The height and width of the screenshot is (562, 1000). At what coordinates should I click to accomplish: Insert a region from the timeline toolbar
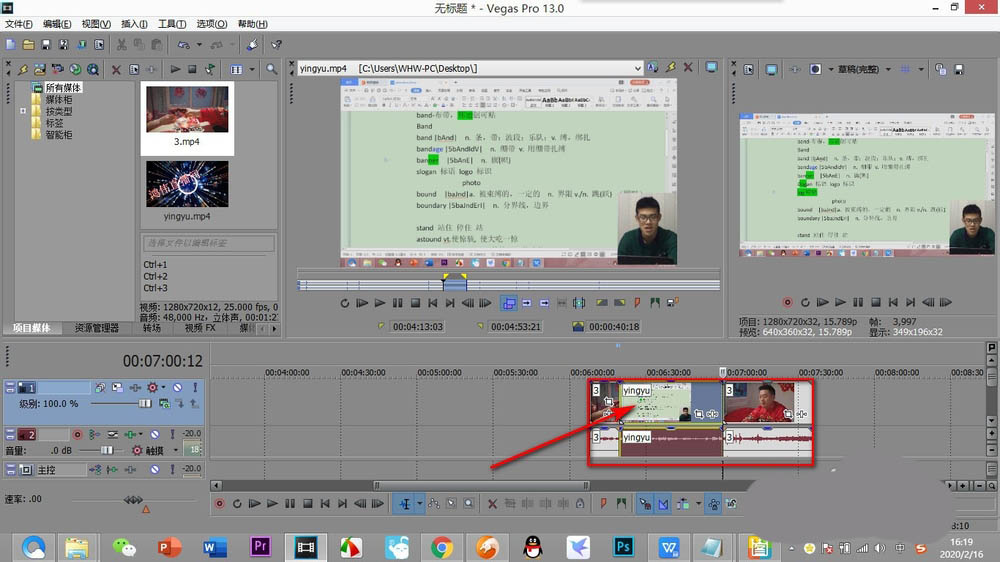[621, 504]
